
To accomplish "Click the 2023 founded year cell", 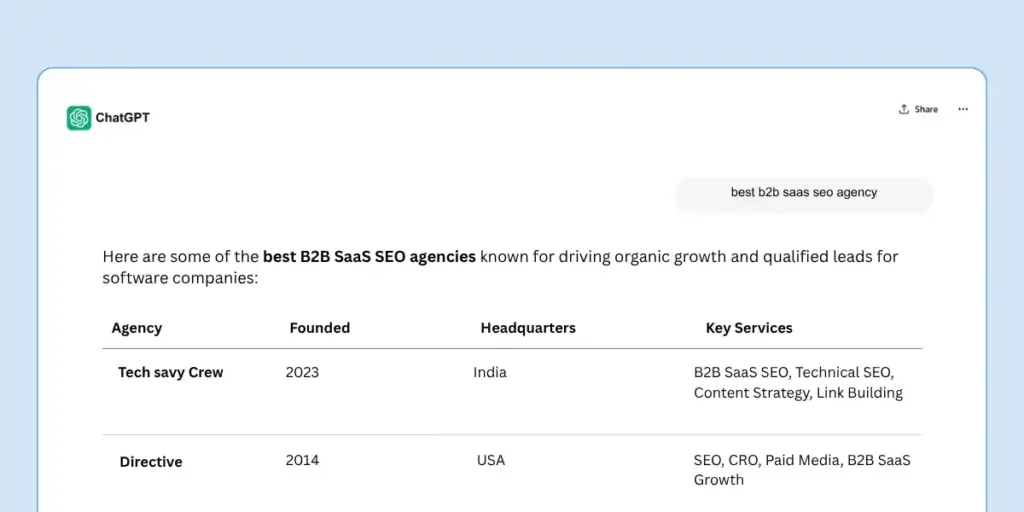I will [302, 372].
